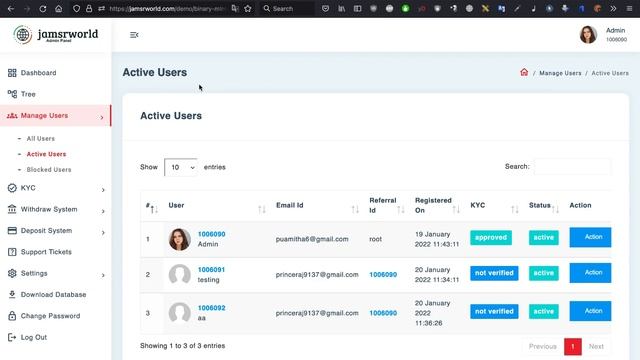The image size is (640, 360).
Task: Expand Withdraw System menu
Action: pos(56,209)
